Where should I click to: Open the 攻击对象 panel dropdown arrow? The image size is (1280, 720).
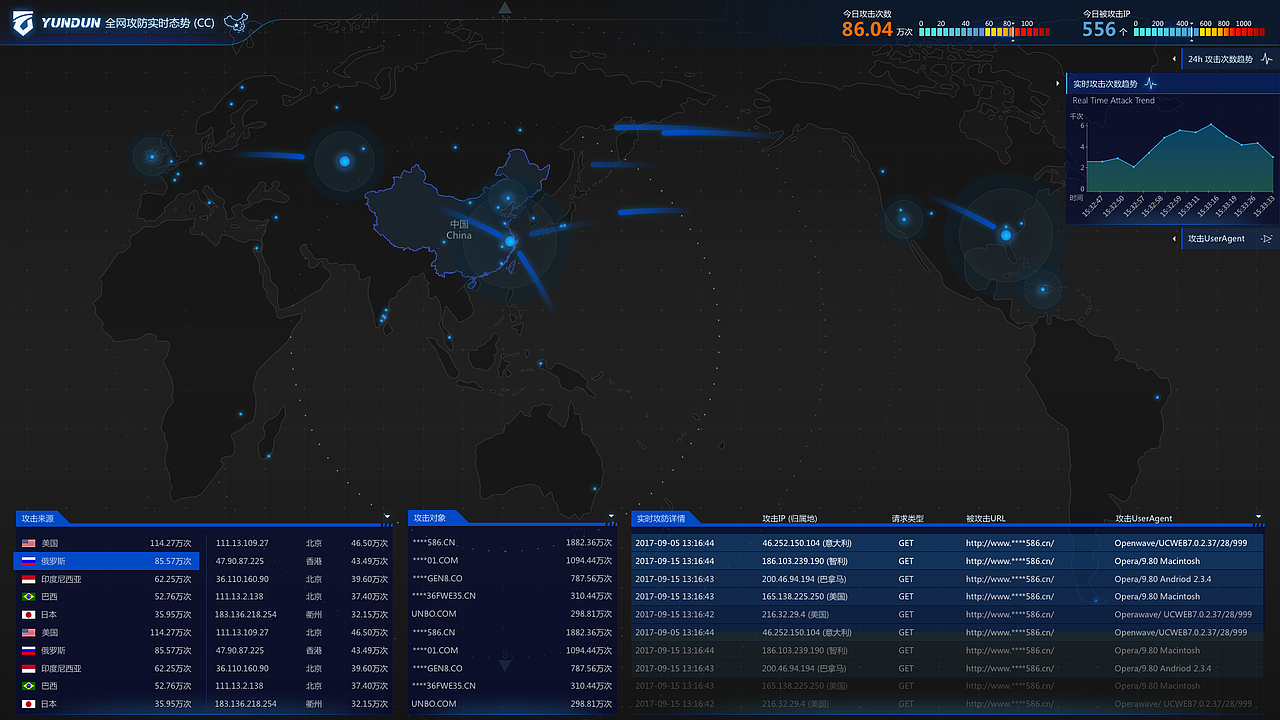(x=611, y=518)
